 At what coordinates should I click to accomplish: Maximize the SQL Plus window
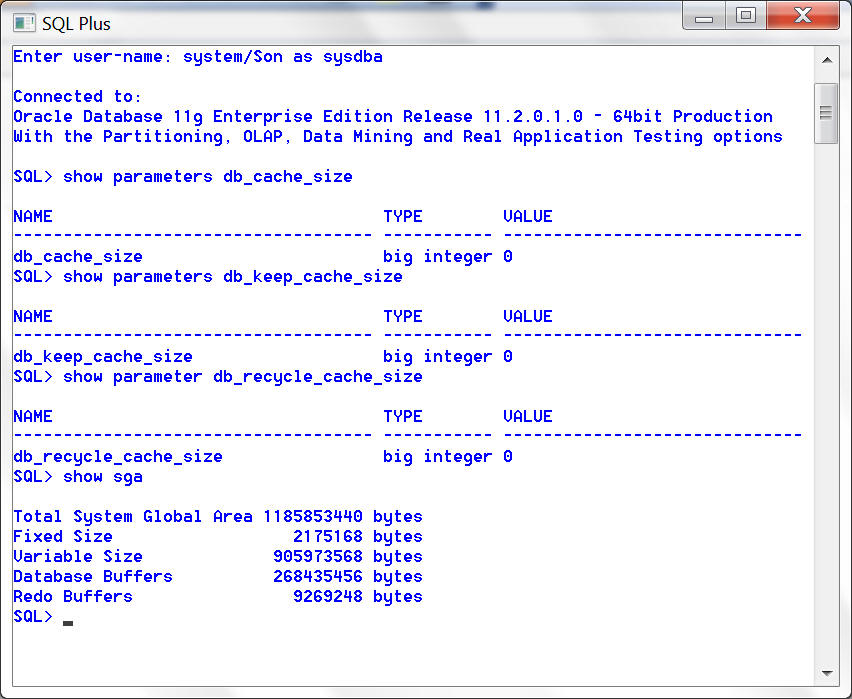[746, 16]
